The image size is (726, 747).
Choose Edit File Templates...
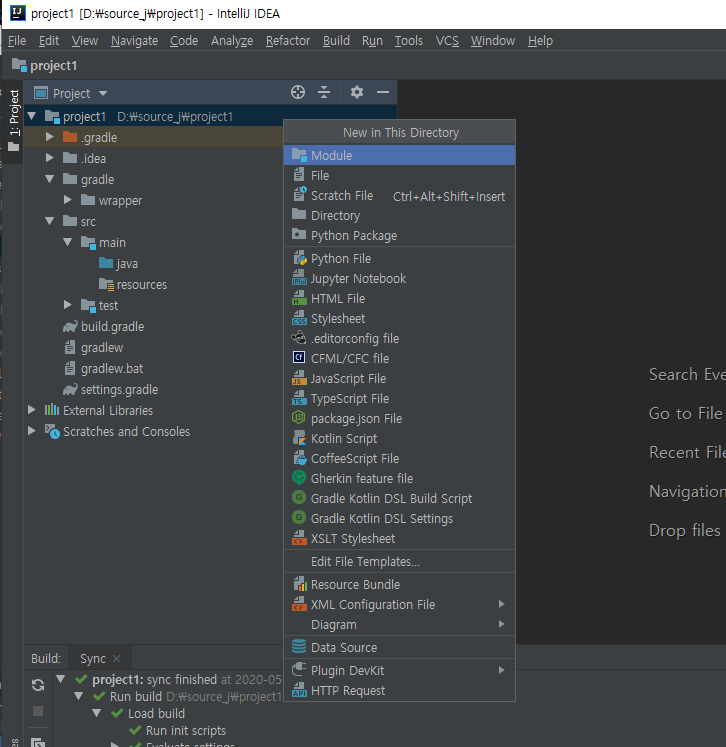point(399,562)
